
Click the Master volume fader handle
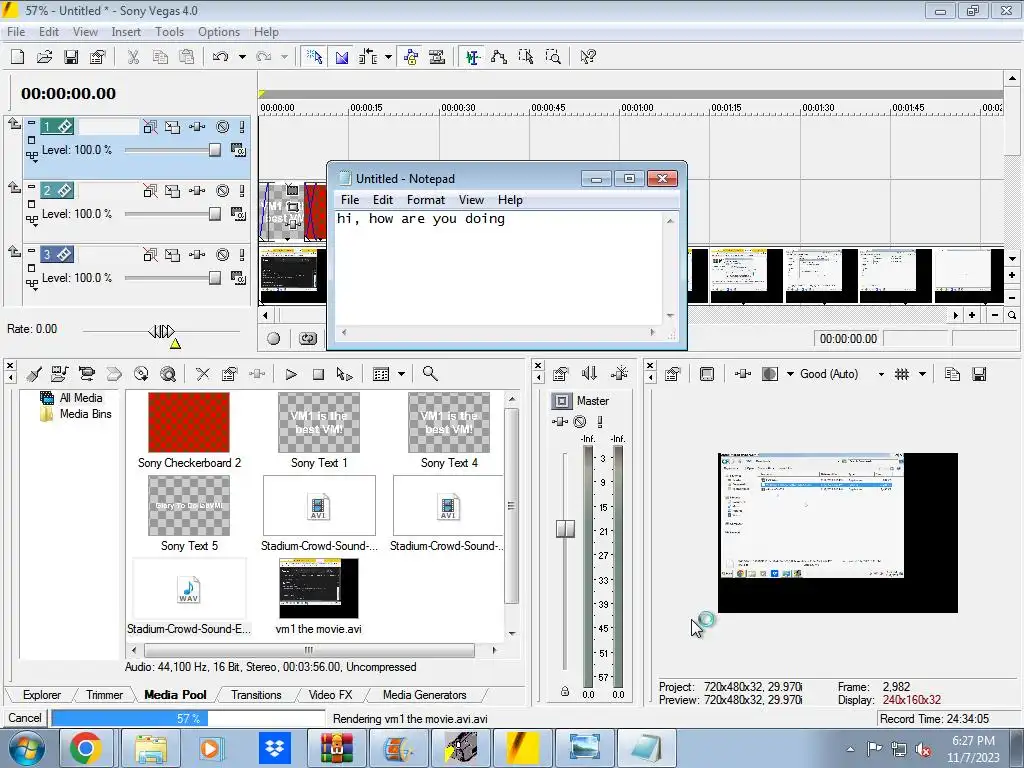point(565,528)
